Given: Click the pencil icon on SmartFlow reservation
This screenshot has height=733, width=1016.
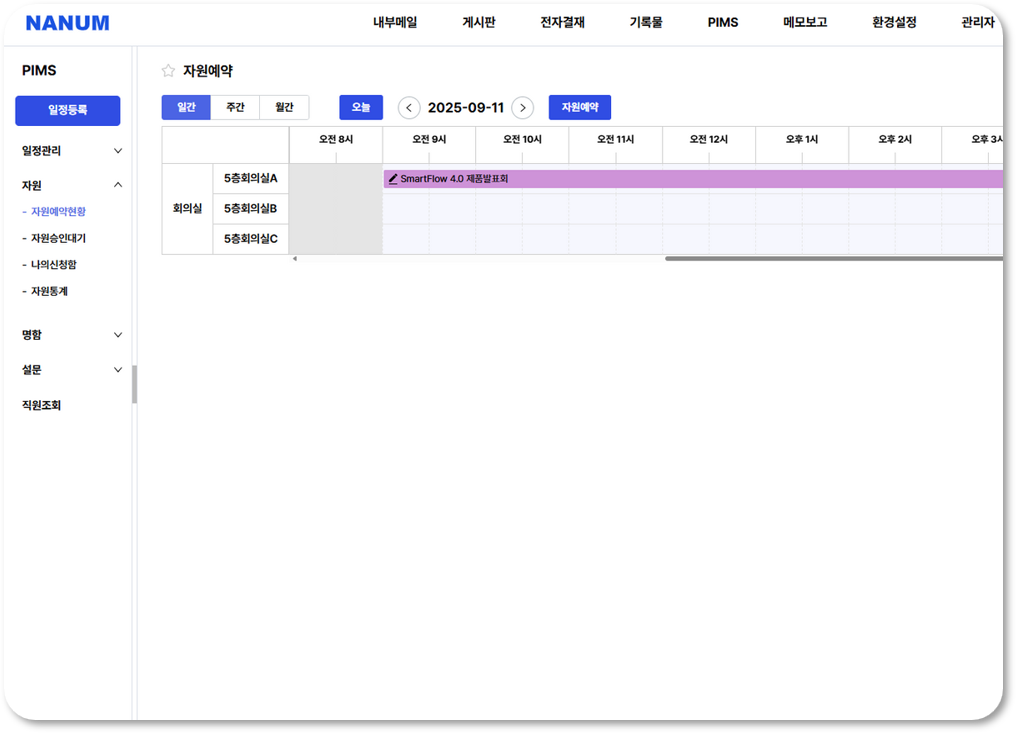Looking at the screenshot, I should (x=393, y=179).
